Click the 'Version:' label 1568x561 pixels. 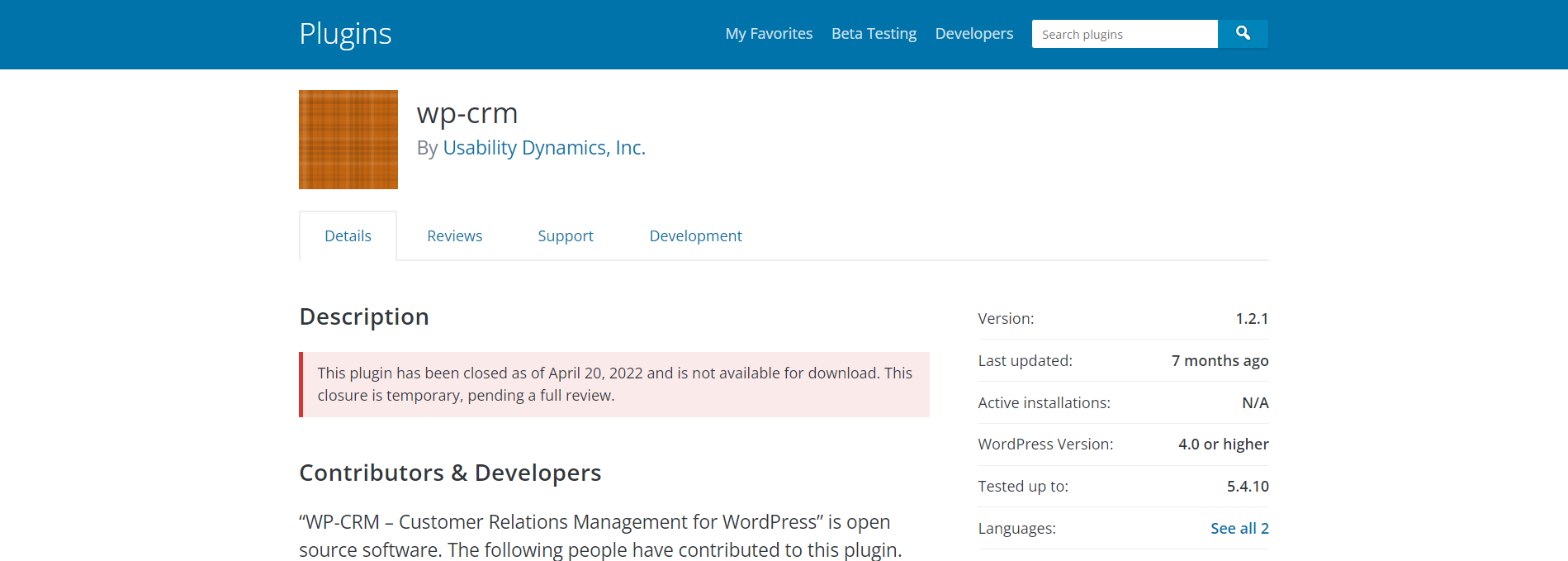tap(1006, 319)
